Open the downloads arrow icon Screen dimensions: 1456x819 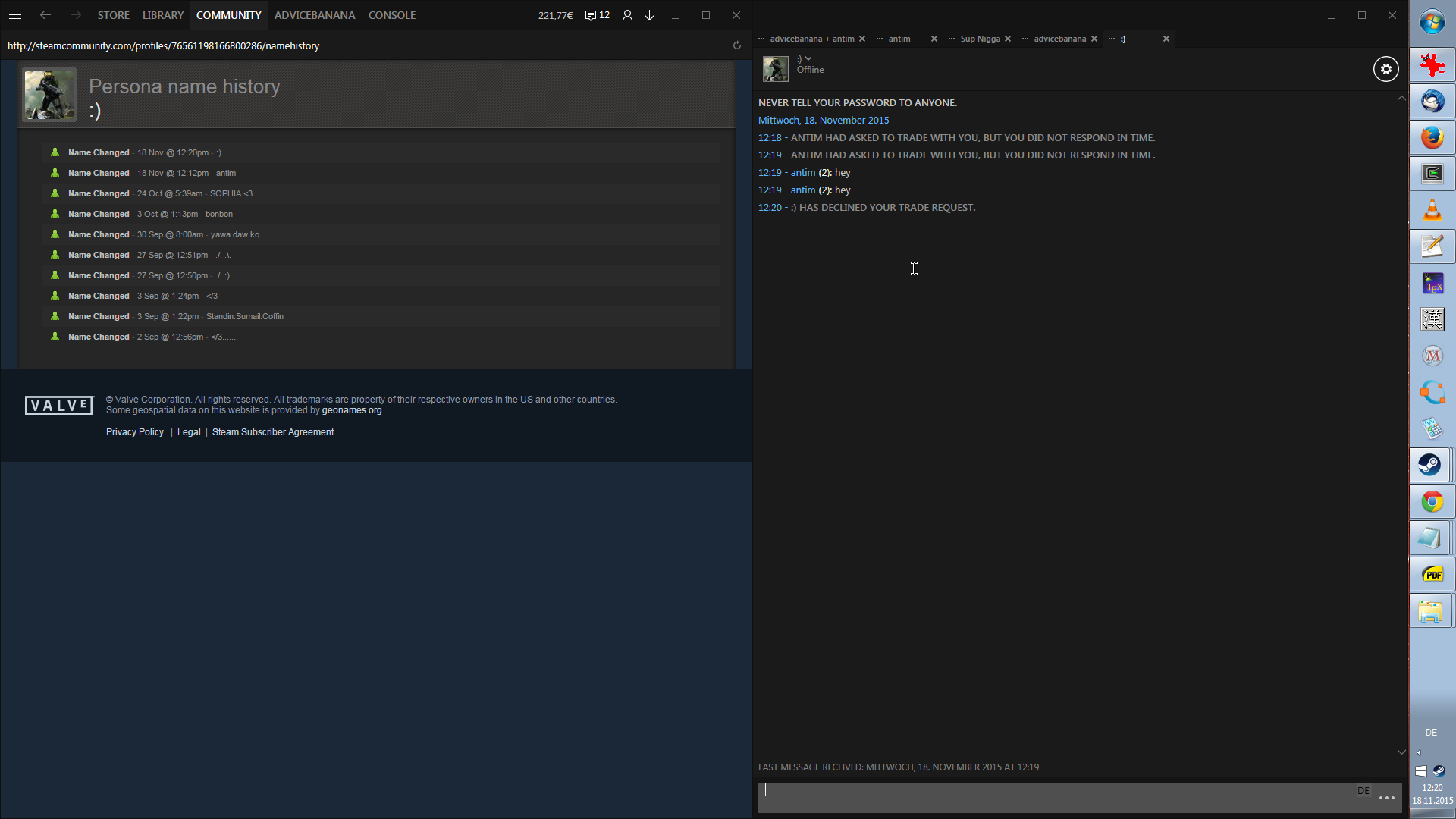click(650, 15)
